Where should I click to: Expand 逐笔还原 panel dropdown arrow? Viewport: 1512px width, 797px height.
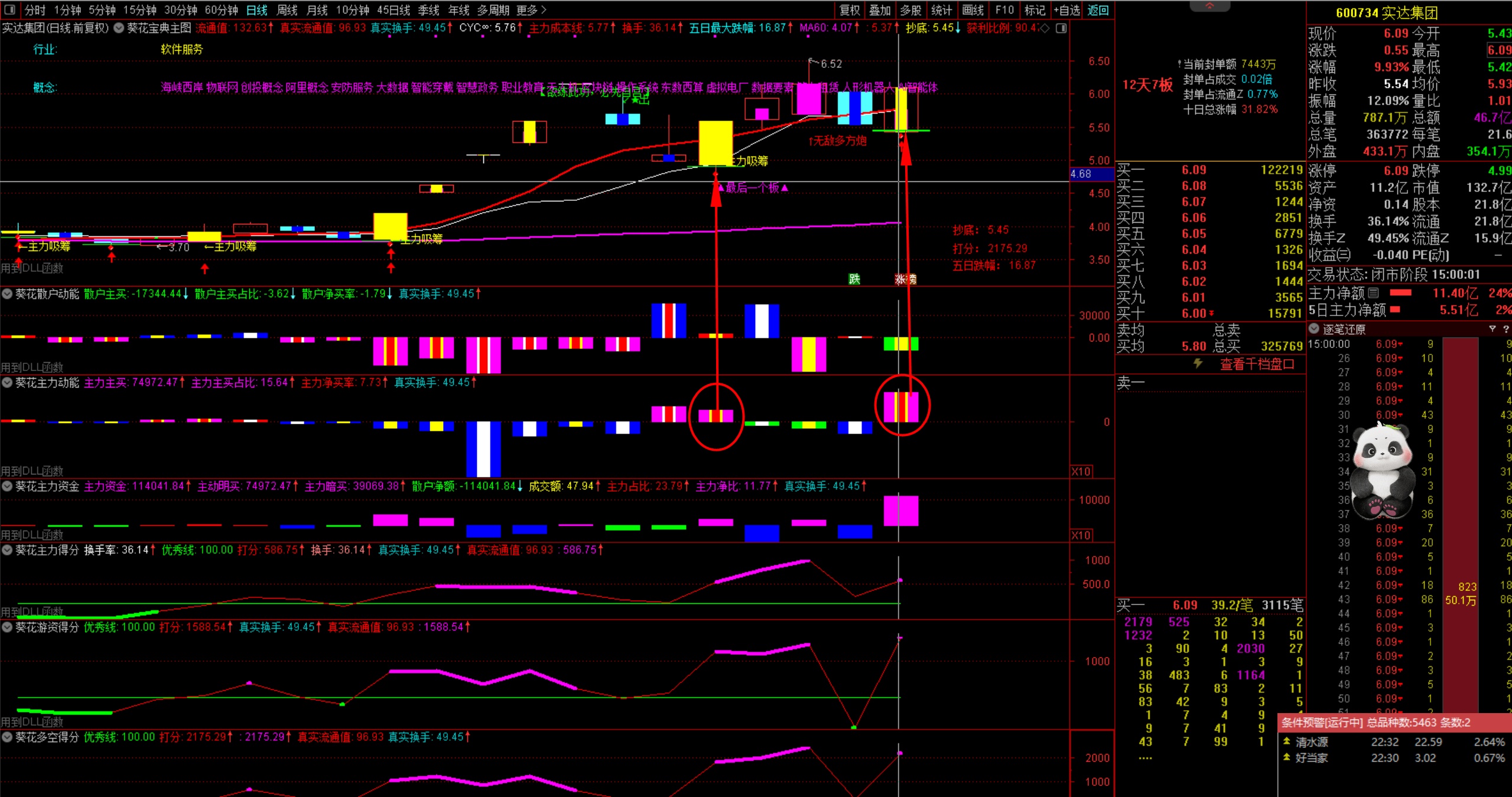click(x=1314, y=328)
